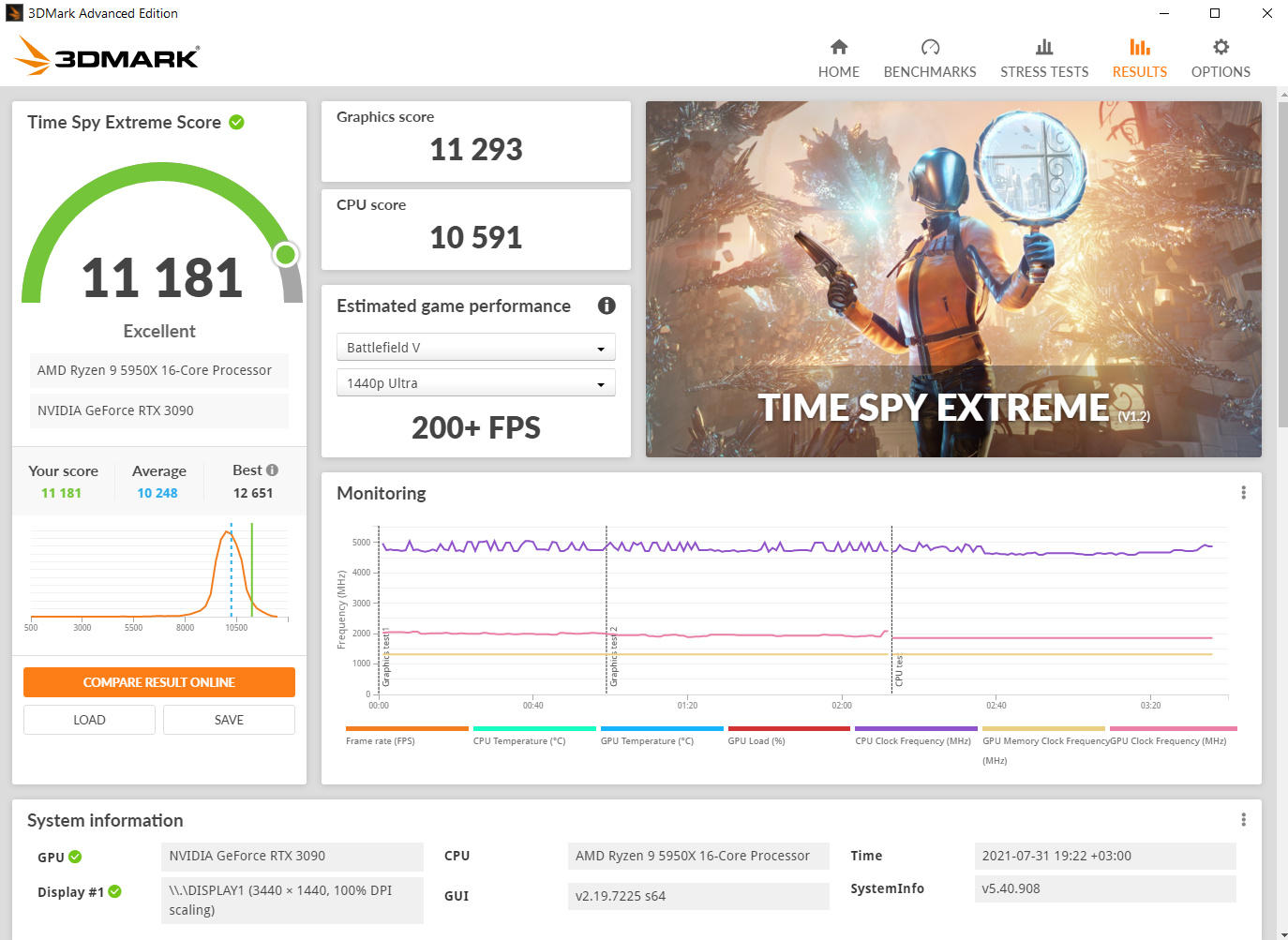Click Compare Result Online button
The height and width of the screenshot is (940, 1288).
pos(159,682)
